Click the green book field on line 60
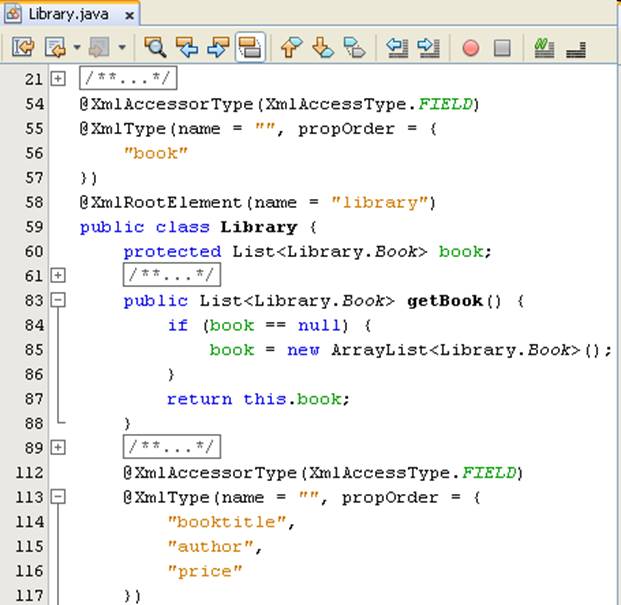 461,252
